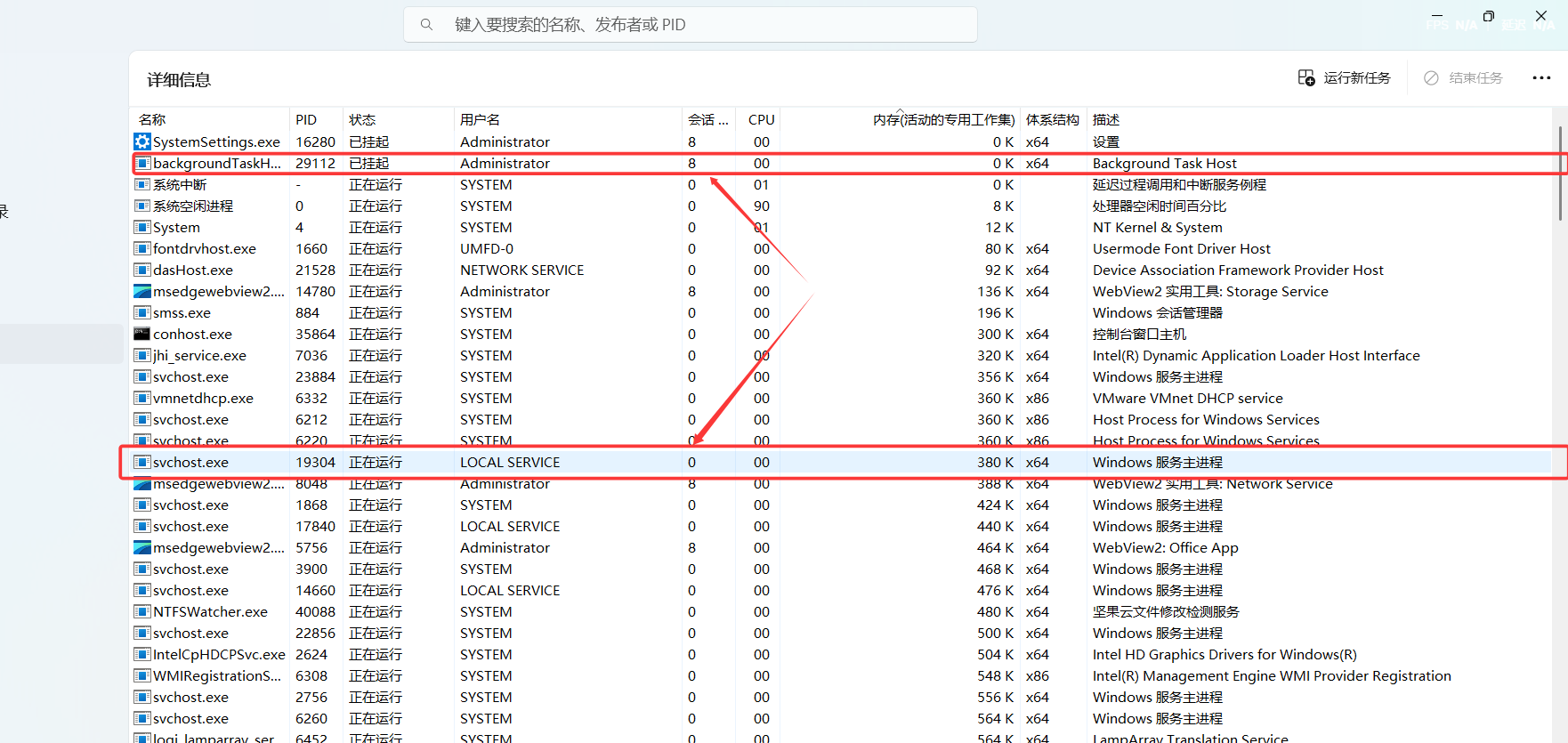Click the search magnifier icon
Image resolution: width=1568 pixels, height=743 pixels.
(426, 25)
